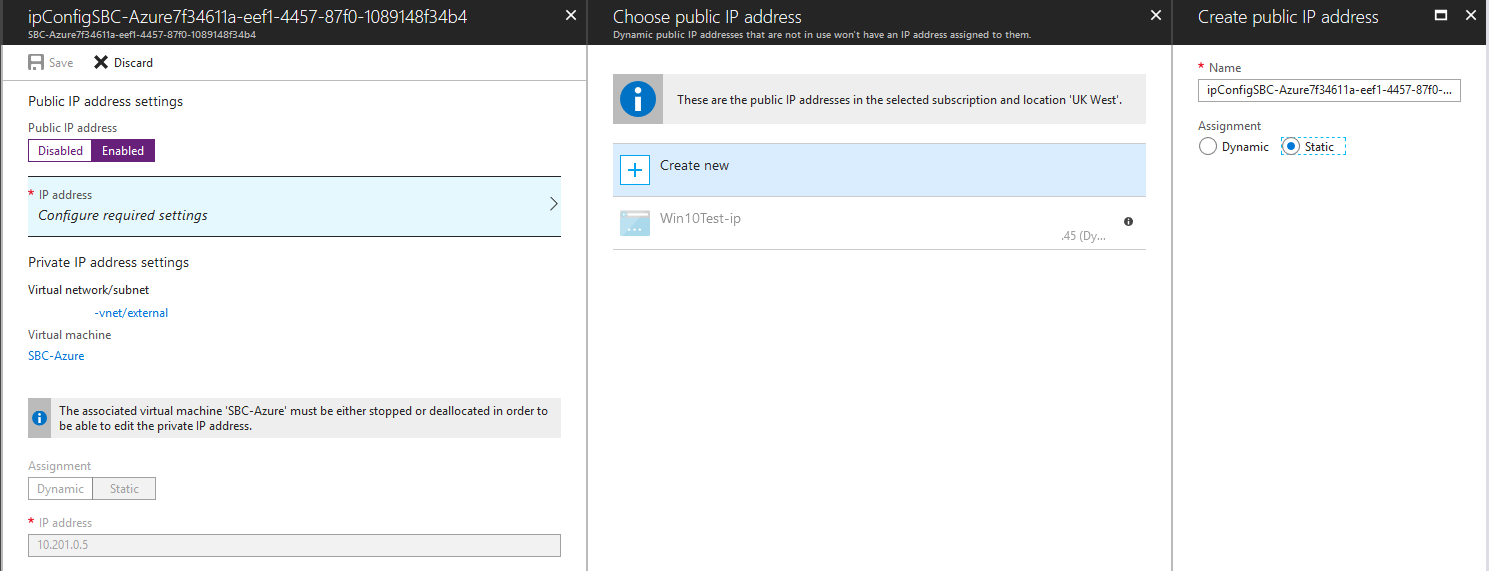Screen dimensions: 1489x571
Task: Select the Static assignment radio button
Action: [x=1291, y=147]
